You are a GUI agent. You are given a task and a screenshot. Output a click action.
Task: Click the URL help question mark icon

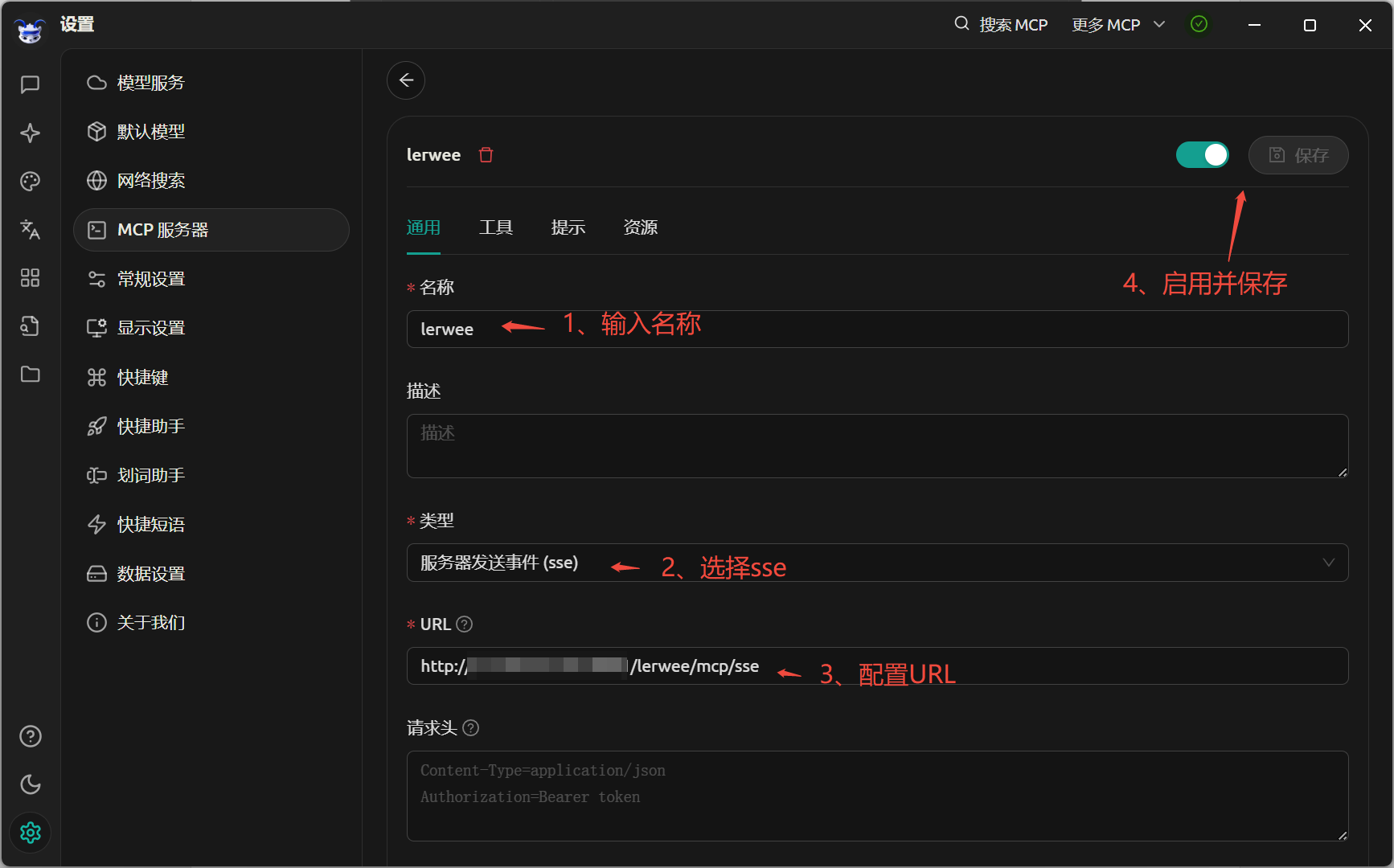tap(465, 624)
